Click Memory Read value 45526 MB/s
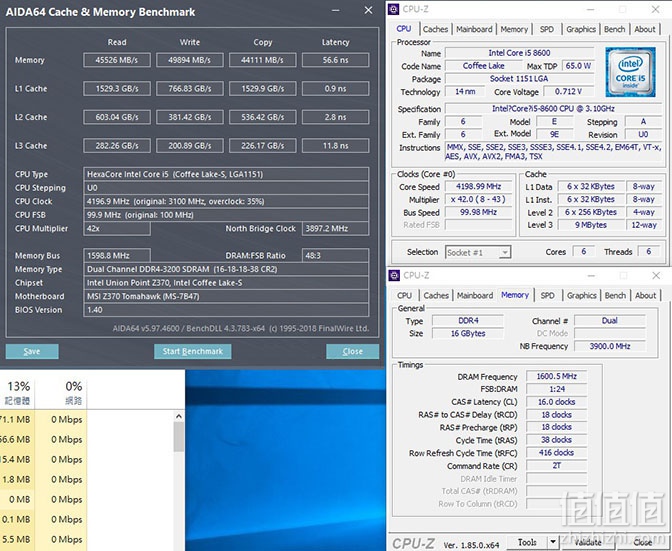The width and height of the screenshot is (672, 551). click(x=117, y=60)
